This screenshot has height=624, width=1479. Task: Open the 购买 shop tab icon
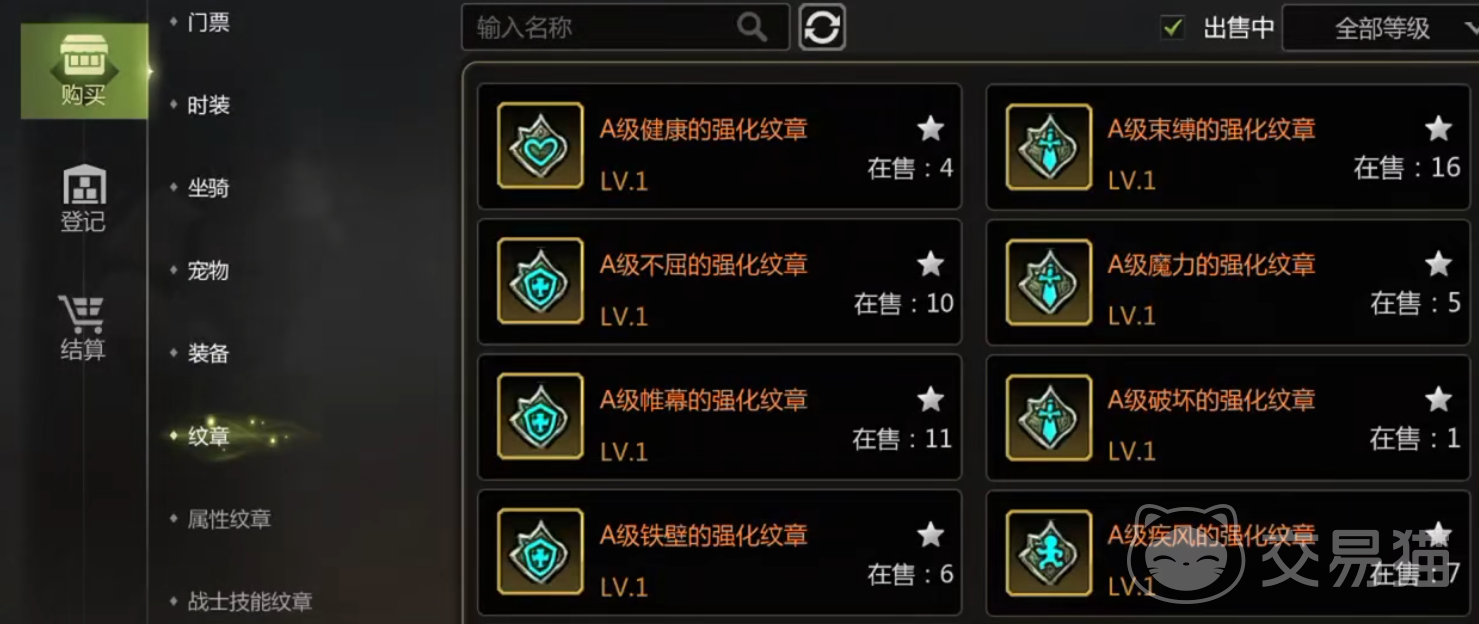(84, 71)
